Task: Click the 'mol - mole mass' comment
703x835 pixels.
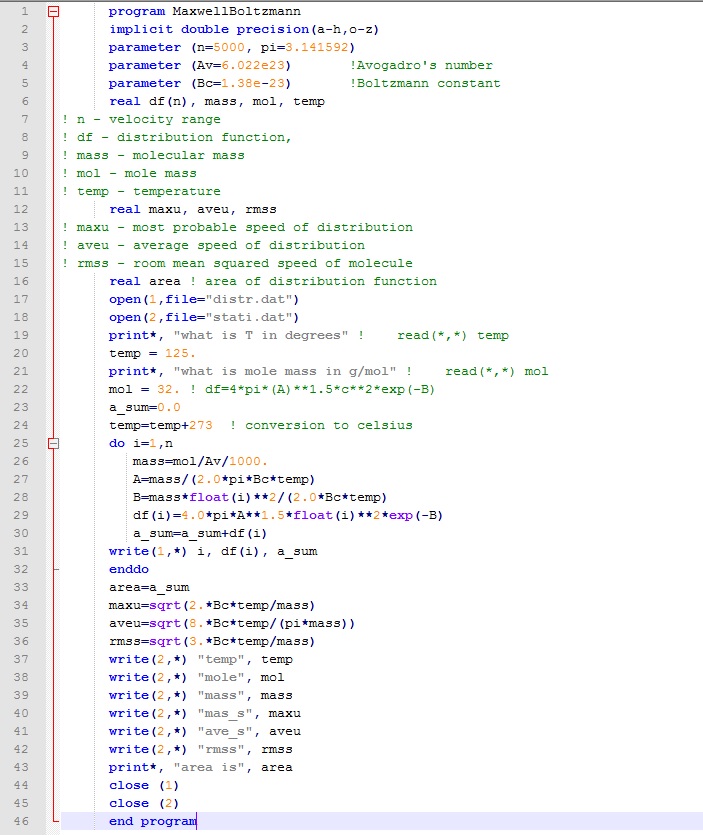Action: [129, 174]
